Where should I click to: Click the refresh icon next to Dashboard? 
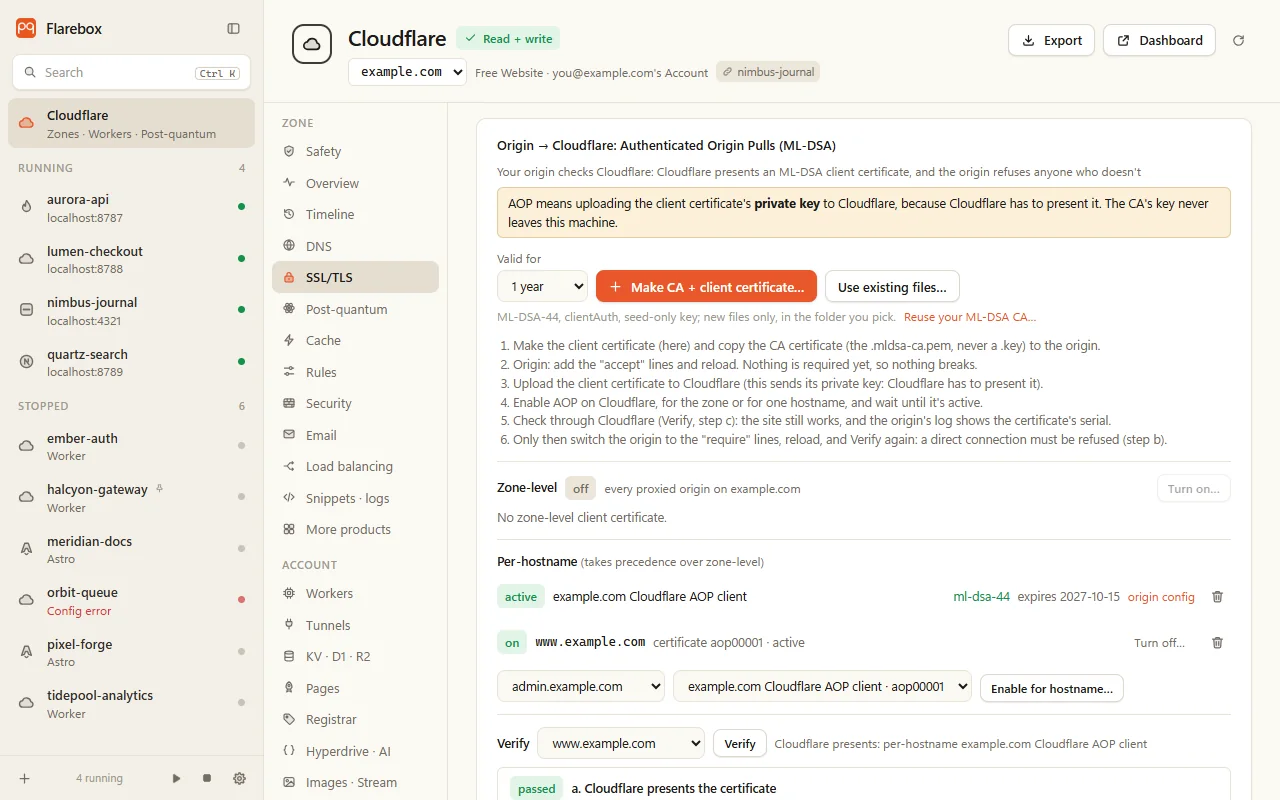pyautogui.click(x=1239, y=41)
